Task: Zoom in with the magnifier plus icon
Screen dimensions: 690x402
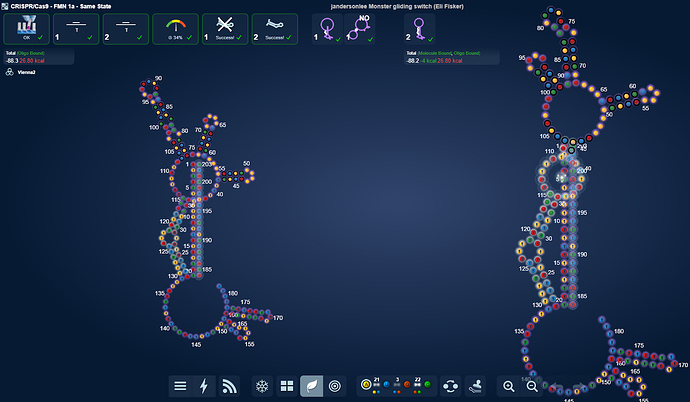Action: (x=509, y=386)
